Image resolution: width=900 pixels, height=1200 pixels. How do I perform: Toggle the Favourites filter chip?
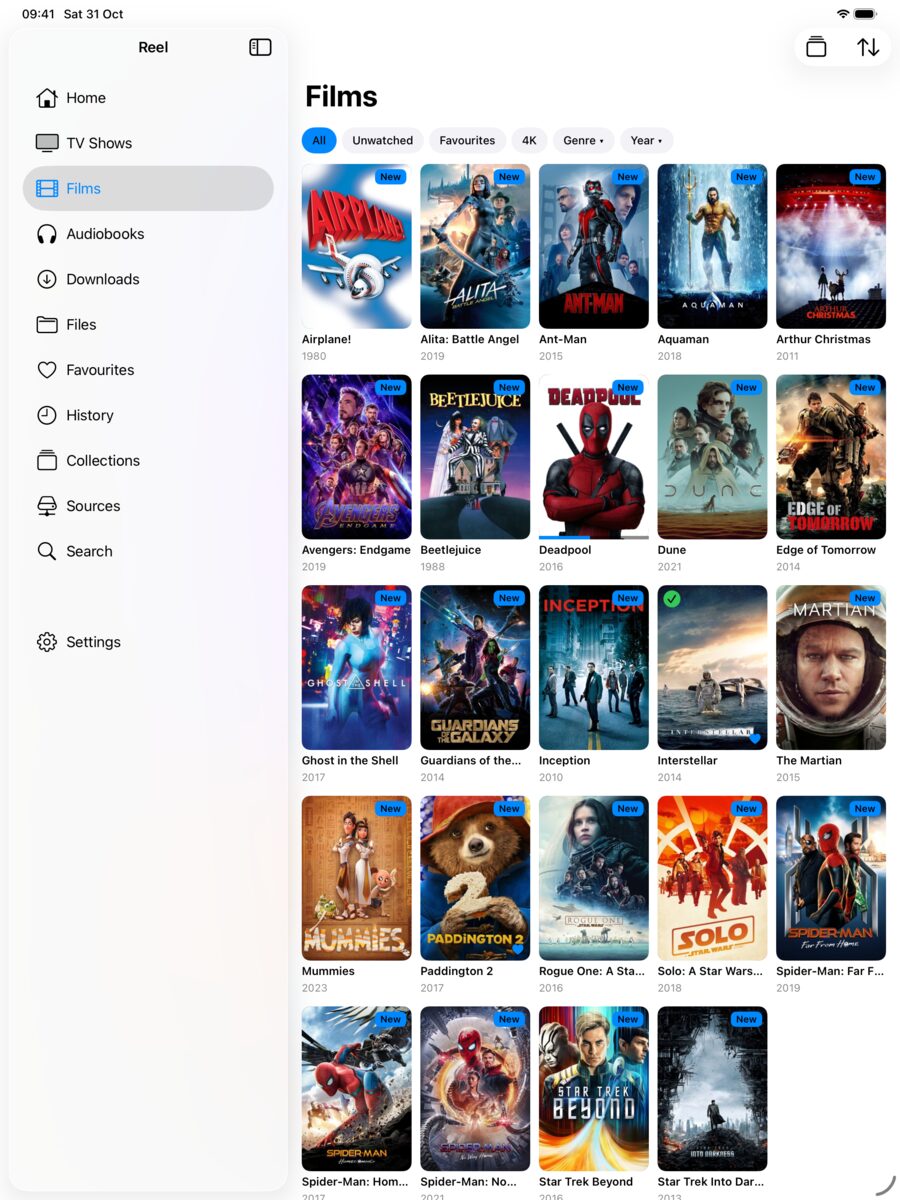tap(467, 140)
